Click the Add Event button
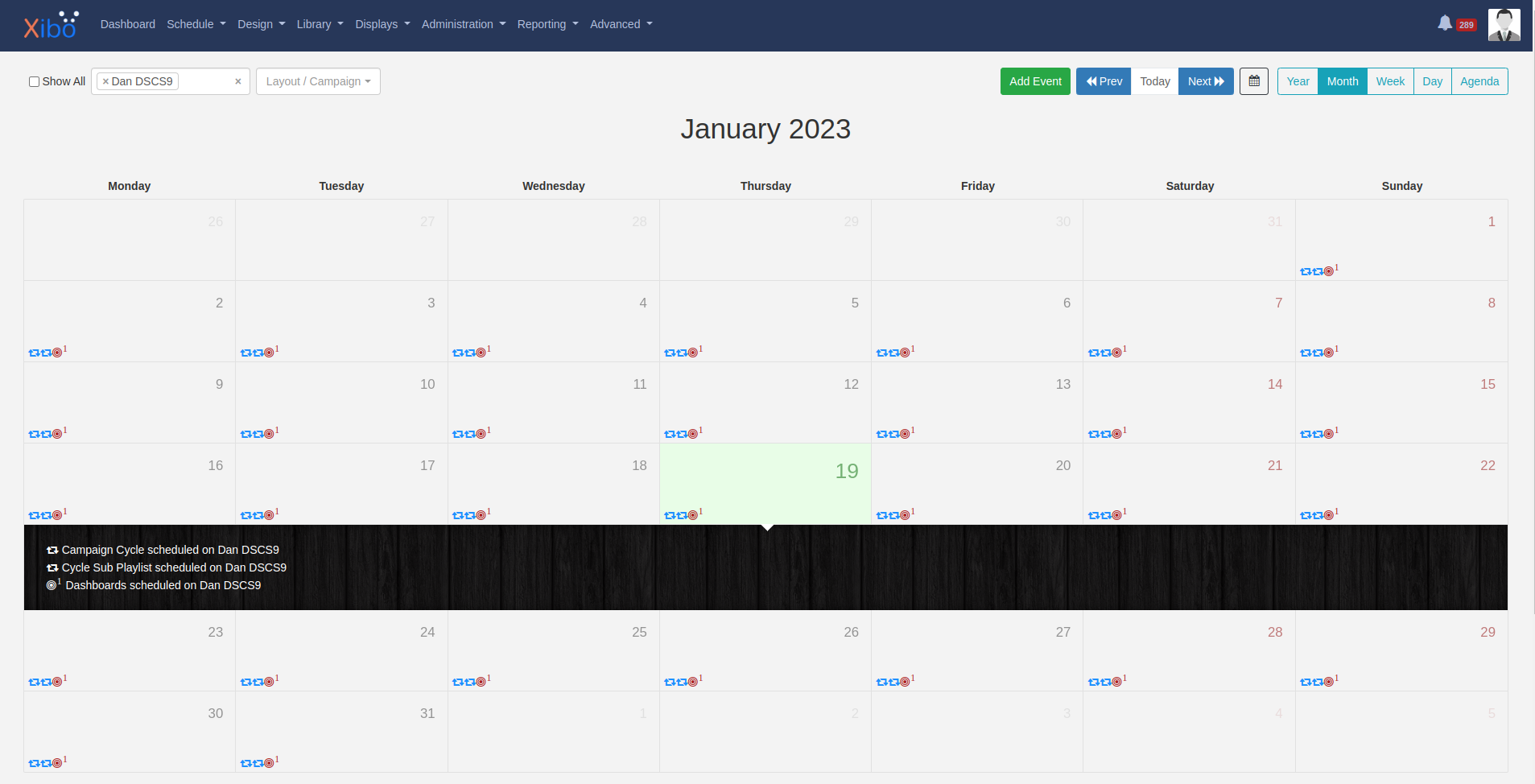This screenshot has height=784, width=1535. point(1035,80)
